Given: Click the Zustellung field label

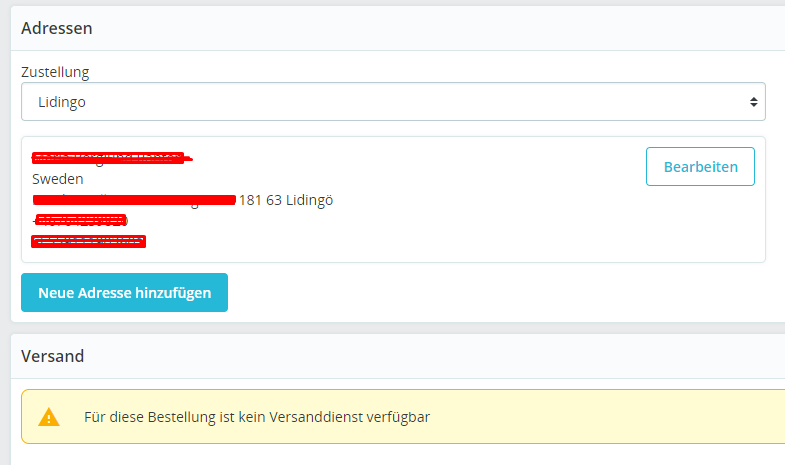Looking at the screenshot, I should coord(55,72).
